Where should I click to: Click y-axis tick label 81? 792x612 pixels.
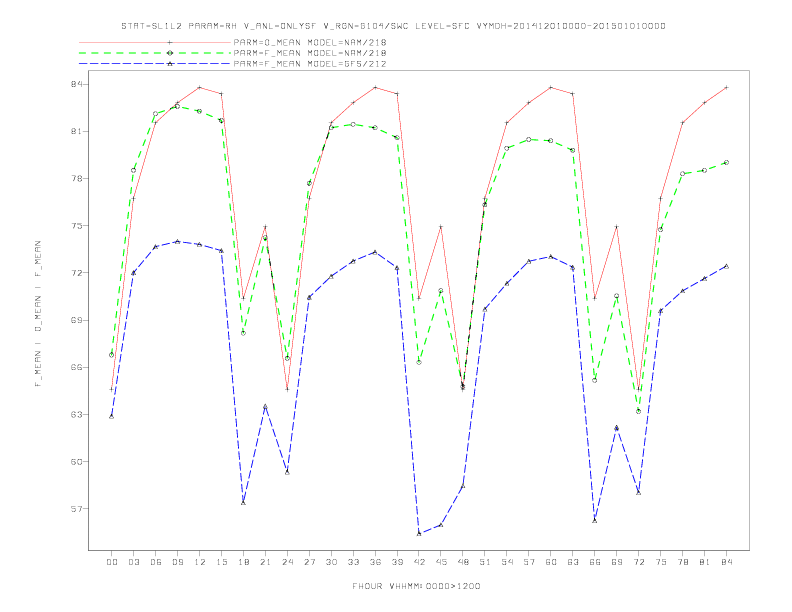click(77, 131)
